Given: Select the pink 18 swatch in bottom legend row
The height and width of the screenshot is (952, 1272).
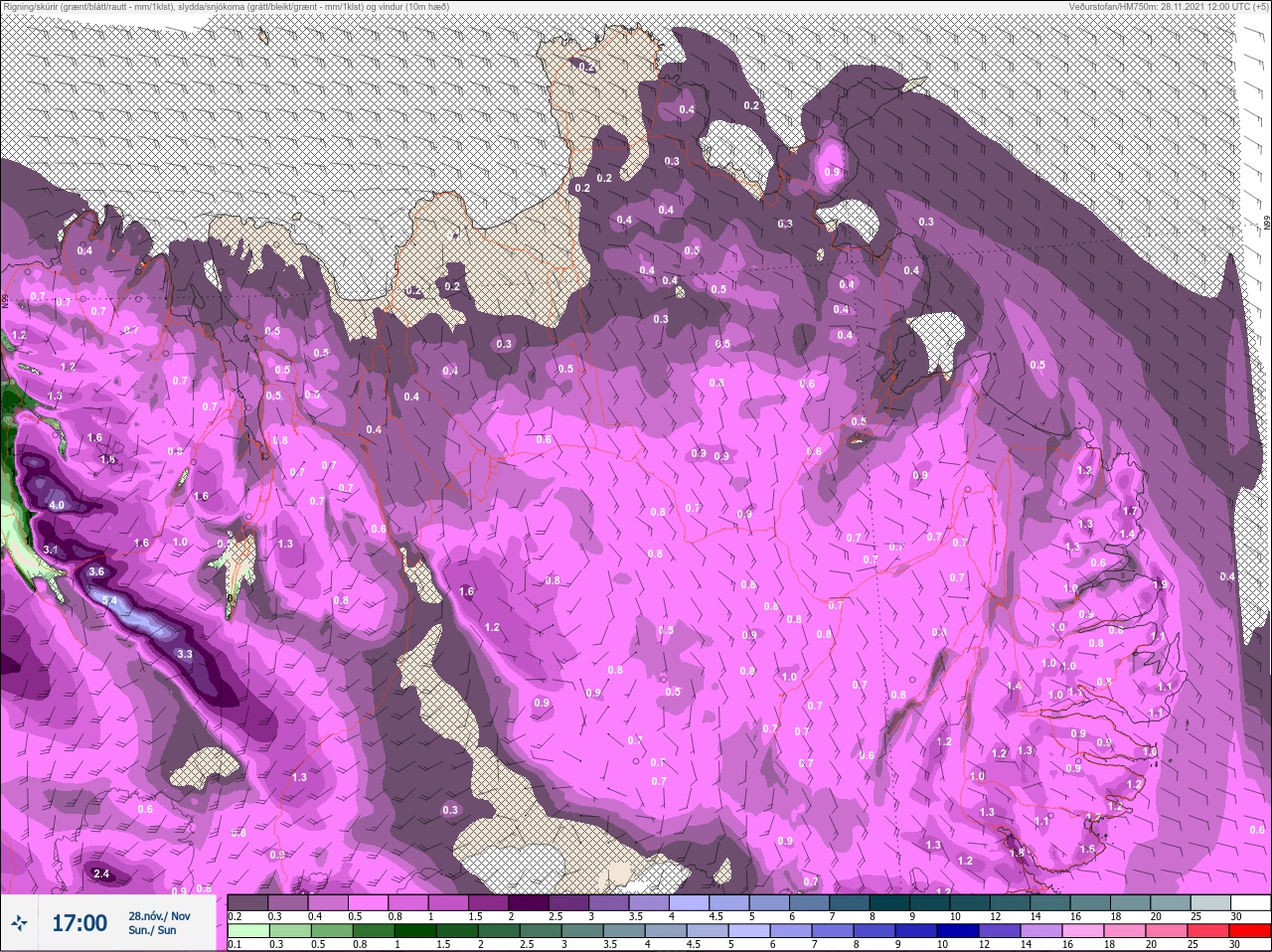Looking at the screenshot, I should click(1125, 930).
